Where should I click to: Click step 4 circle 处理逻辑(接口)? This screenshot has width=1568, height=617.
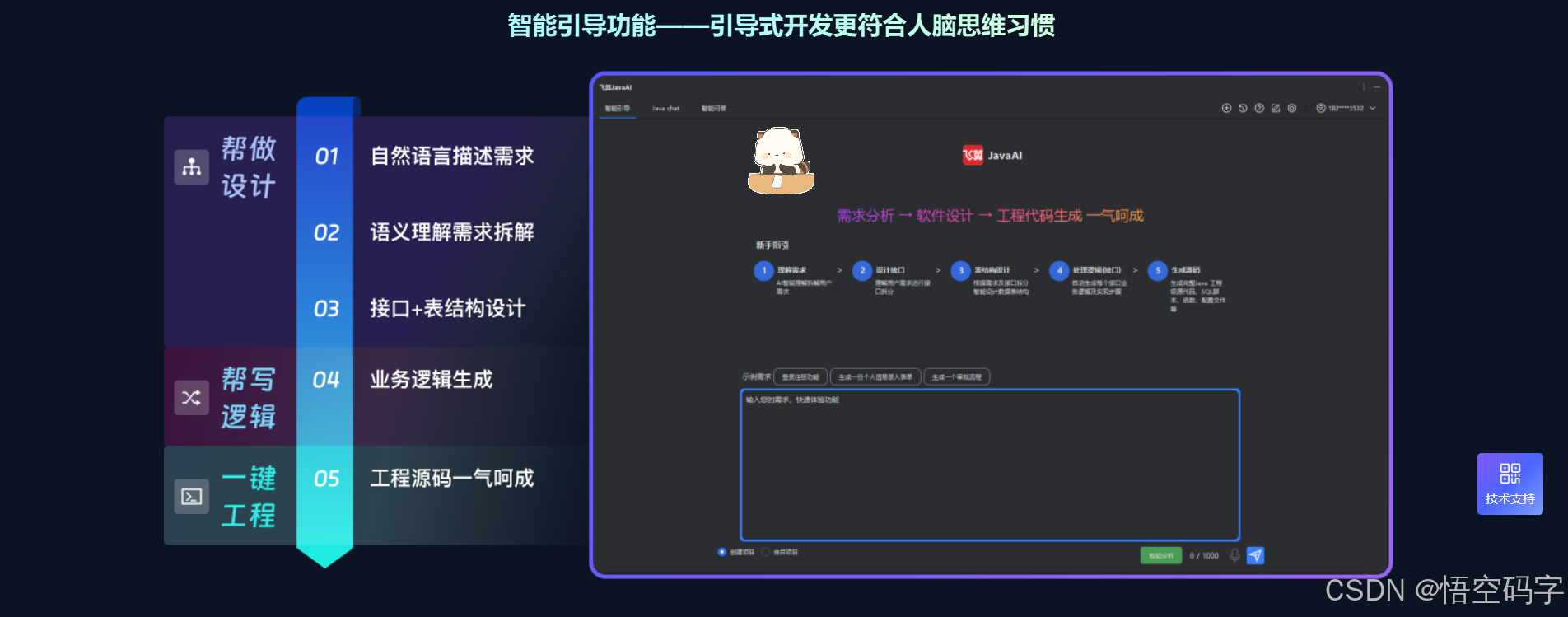1059,270
